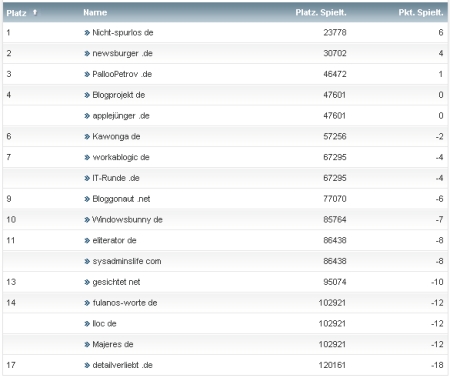
Task: Click the arrow icon before Windowsbunny de
Action: pyautogui.click(x=87, y=220)
